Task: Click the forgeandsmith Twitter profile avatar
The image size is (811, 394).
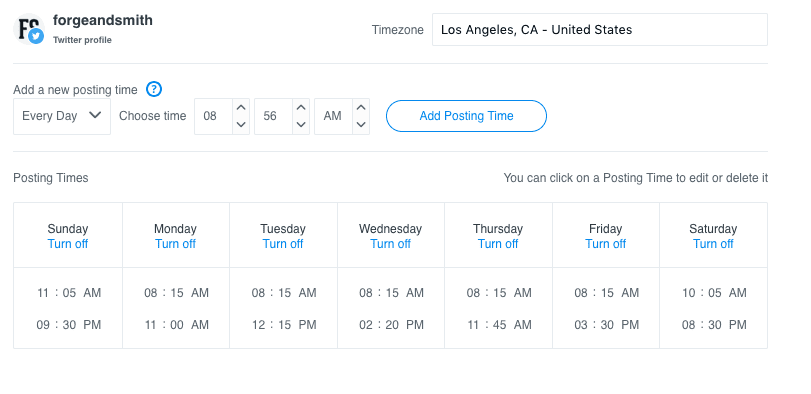Action: (x=29, y=29)
